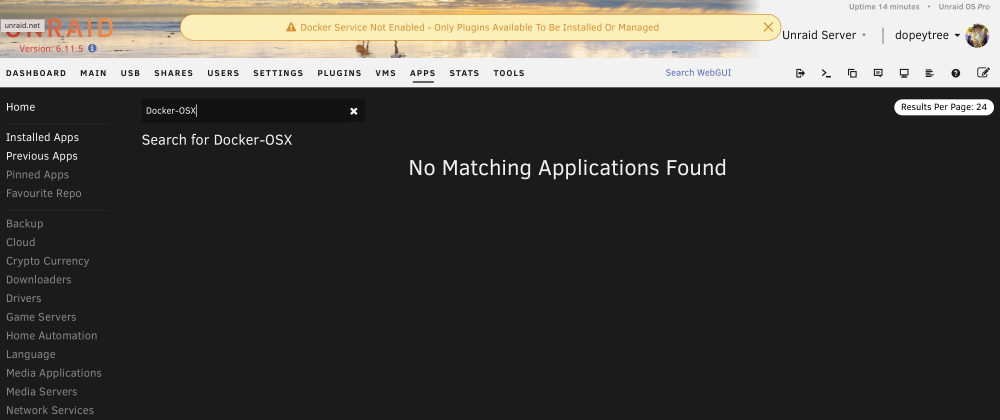The height and width of the screenshot is (420, 1000).
Task: Switch to the PLUGINS tab
Action: pos(339,73)
